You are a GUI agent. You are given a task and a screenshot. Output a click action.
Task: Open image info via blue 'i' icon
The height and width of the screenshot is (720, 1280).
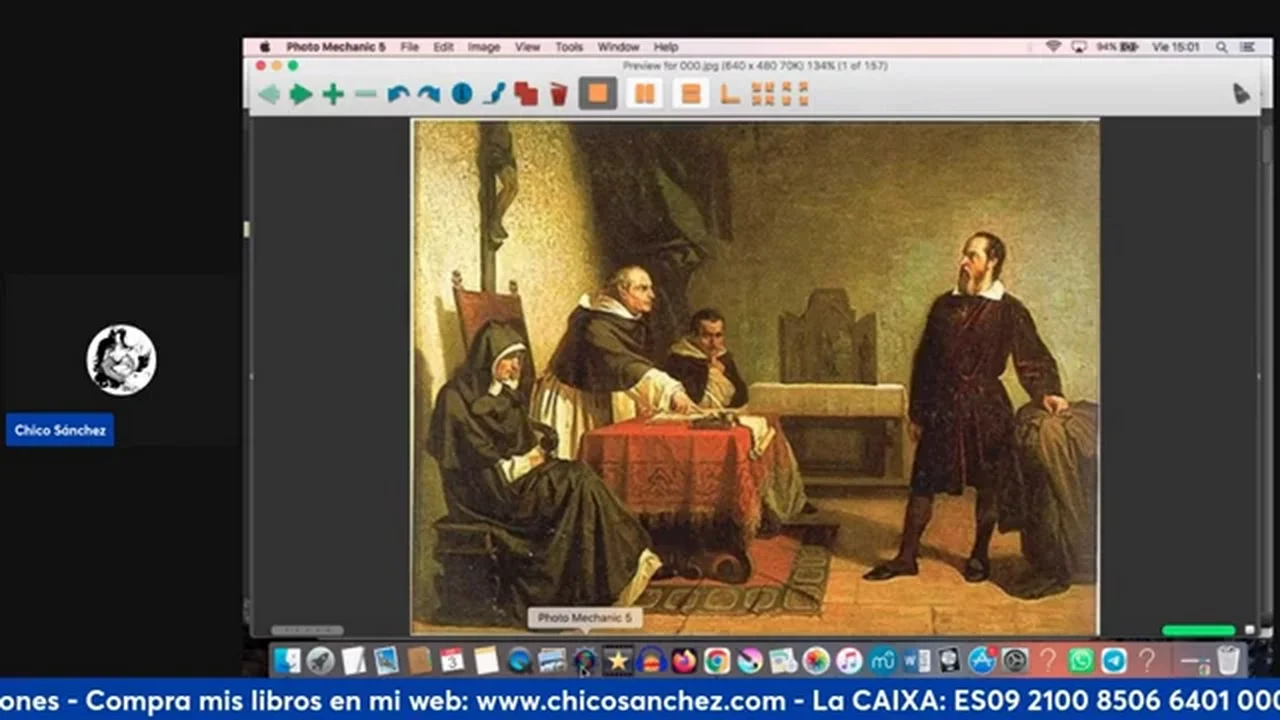point(461,94)
